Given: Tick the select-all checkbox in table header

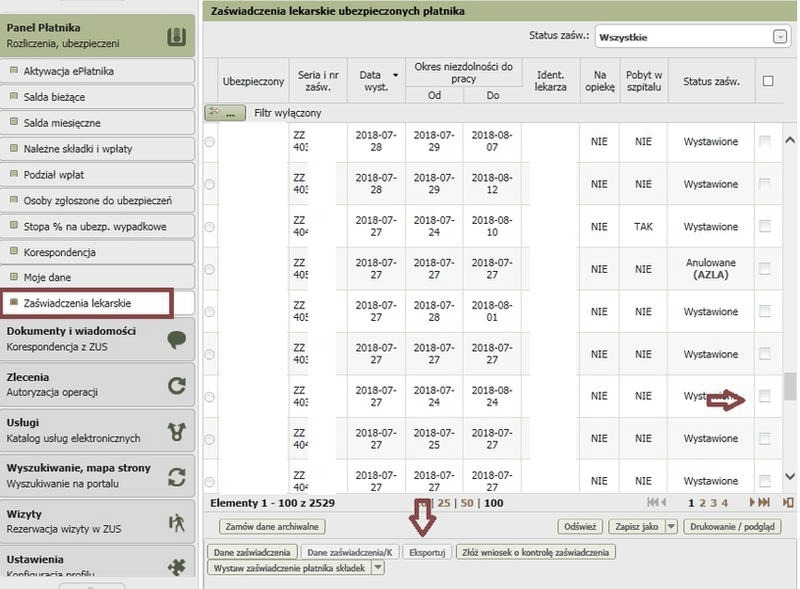Looking at the screenshot, I should tap(767, 81).
